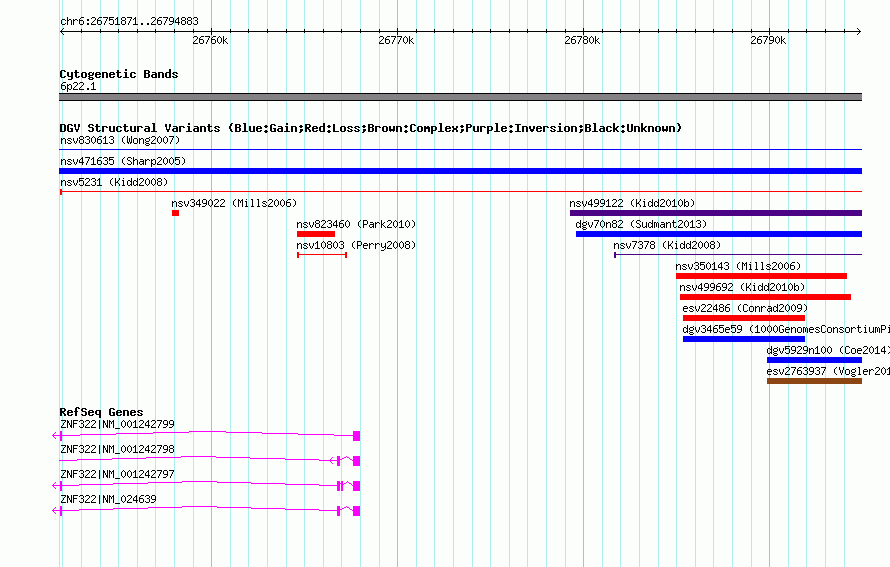Click the DGV Structural Variants track title

(370, 128)
